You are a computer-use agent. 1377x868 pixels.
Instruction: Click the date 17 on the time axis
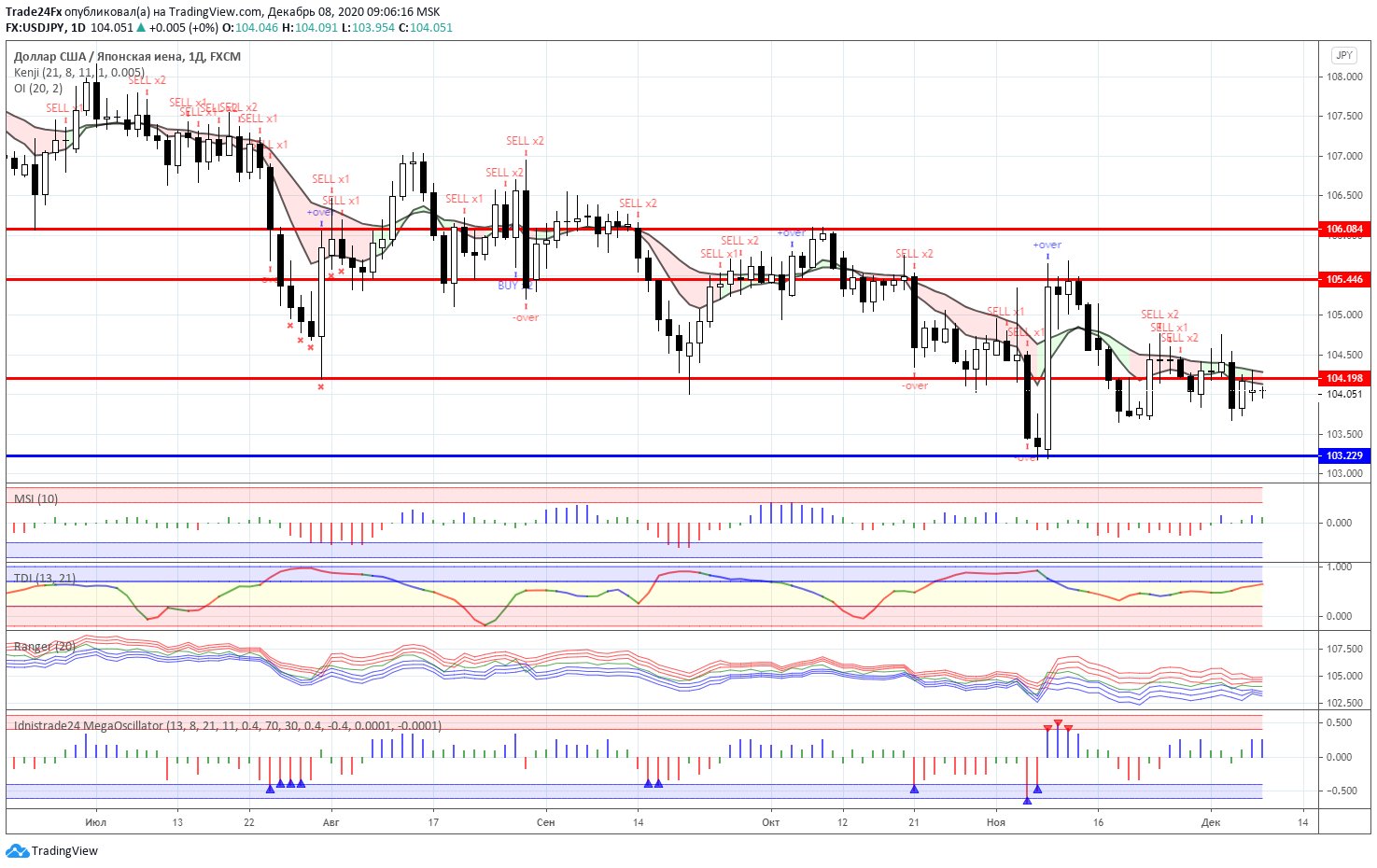pos(433,822)
